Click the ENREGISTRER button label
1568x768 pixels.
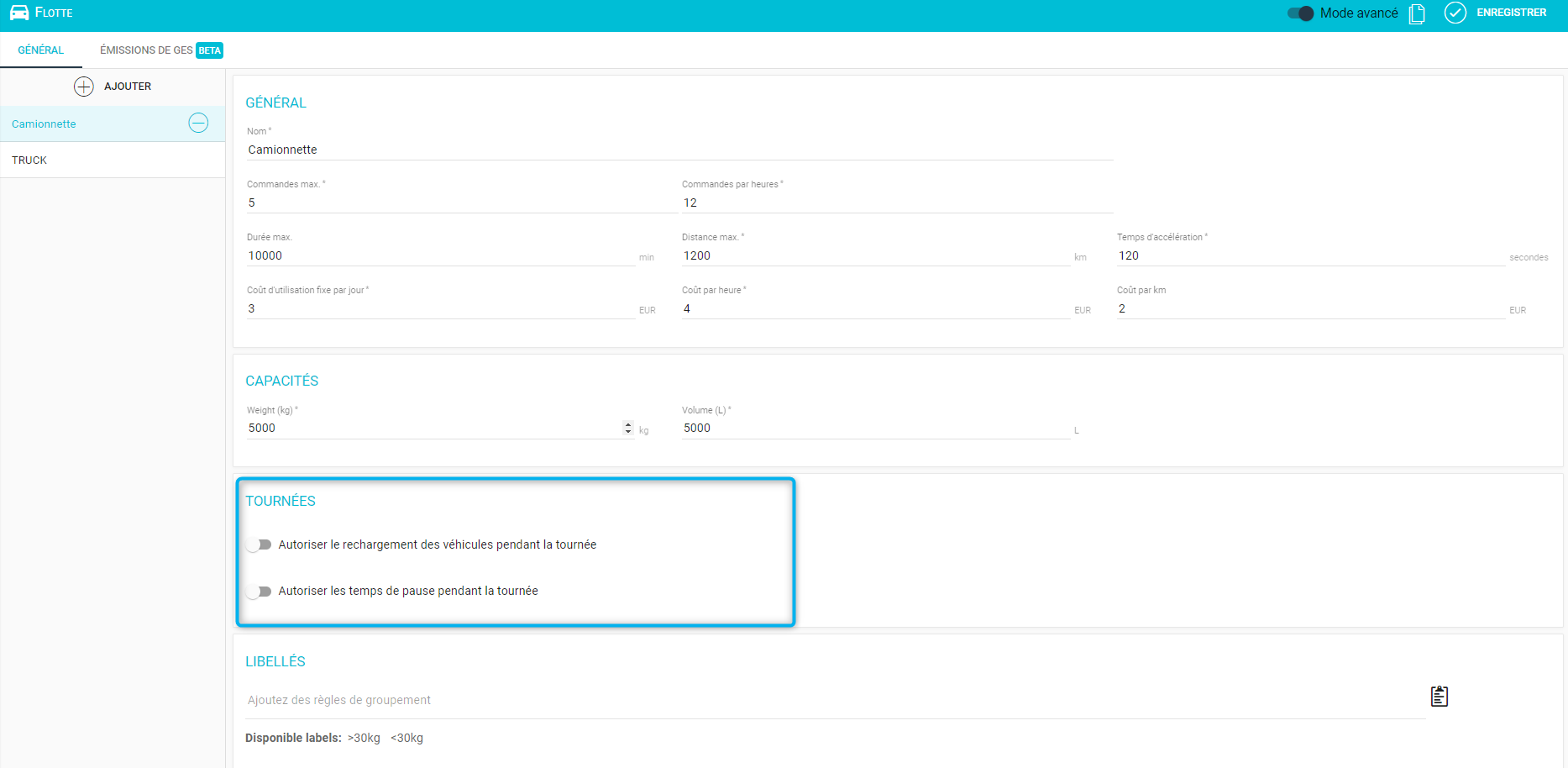(1512, 13)
